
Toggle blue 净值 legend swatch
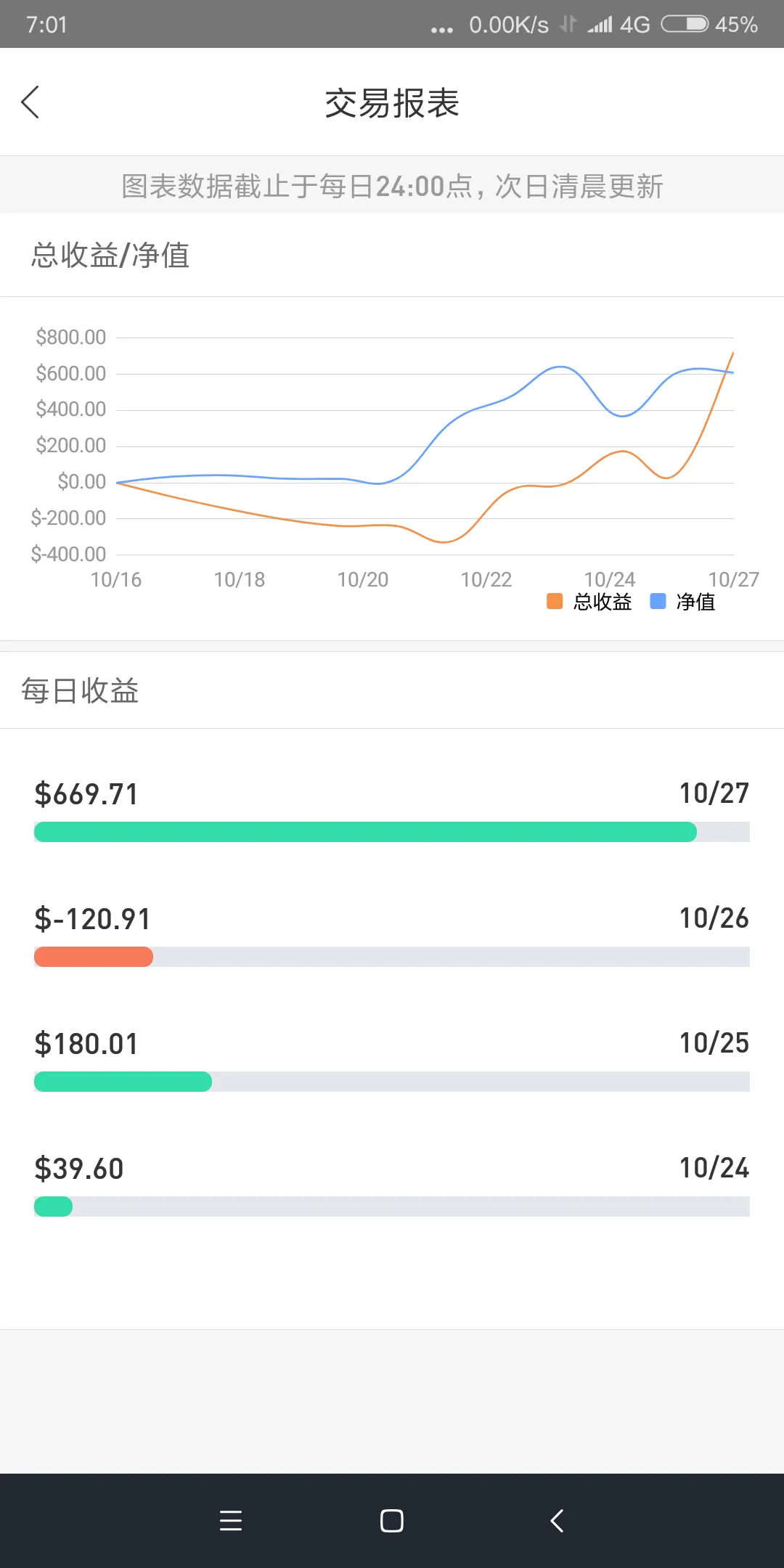click(x=658, y=601)
